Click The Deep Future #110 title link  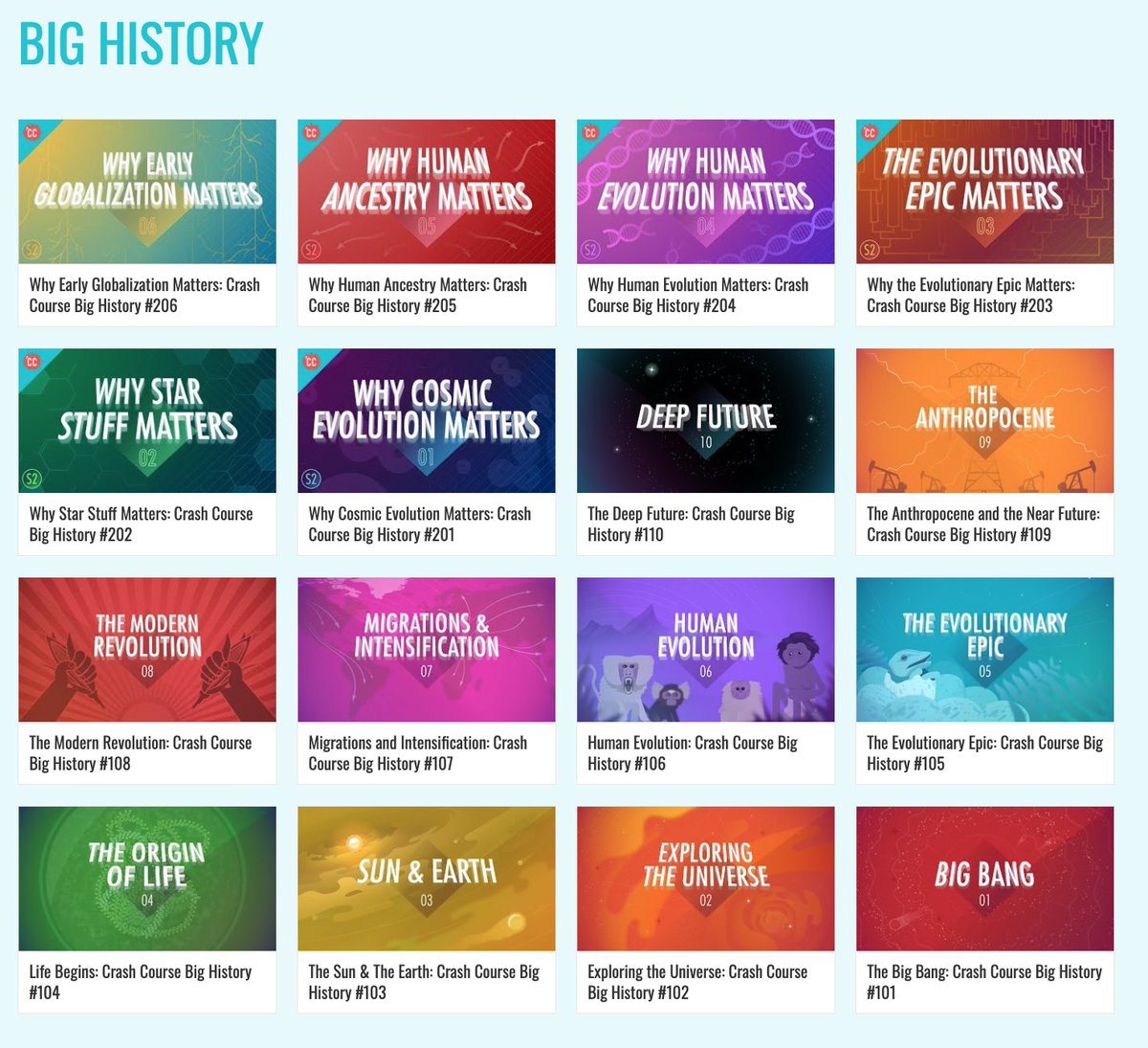[692, 524]
